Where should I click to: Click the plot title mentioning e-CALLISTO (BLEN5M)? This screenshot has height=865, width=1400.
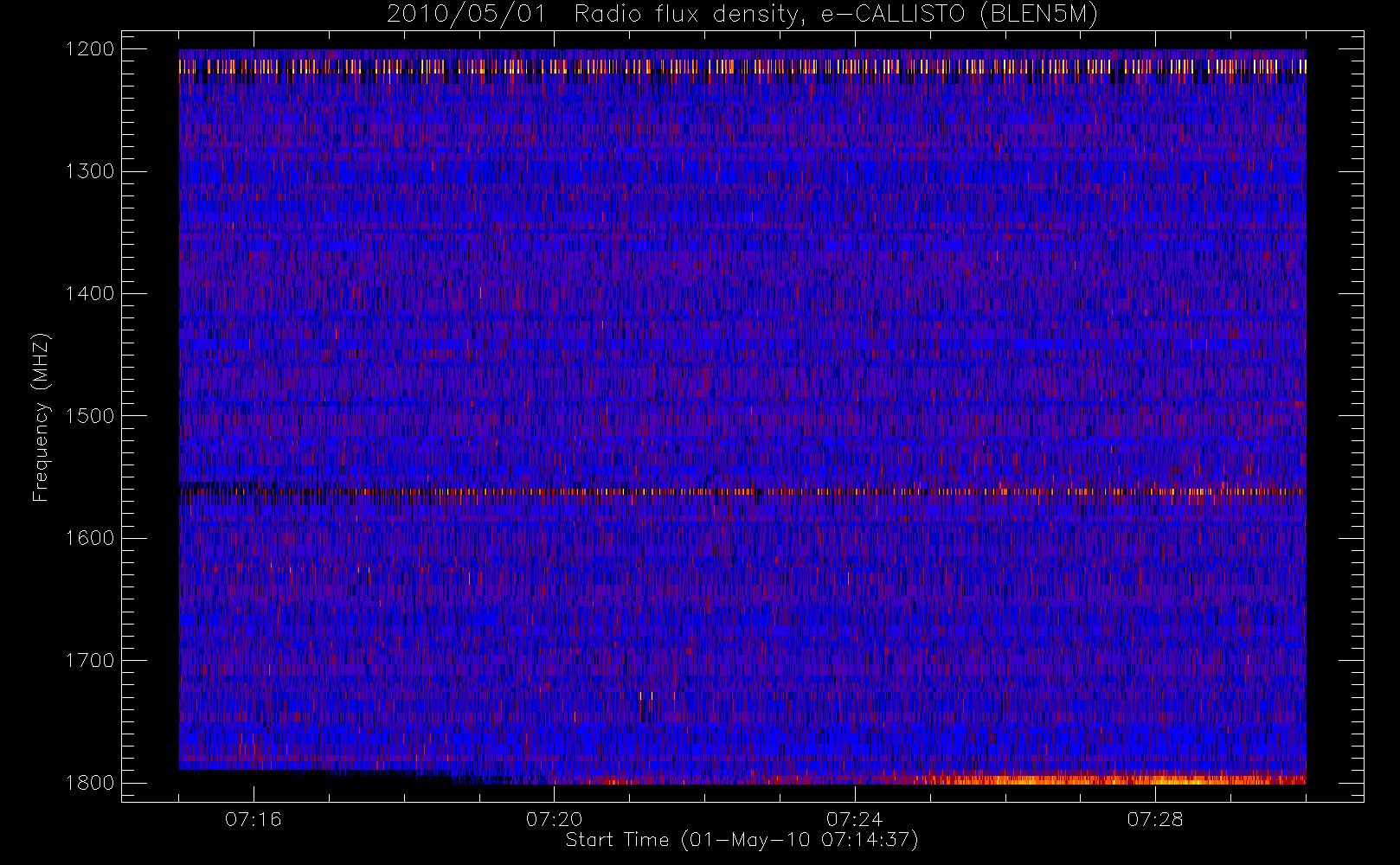(742, 15)
